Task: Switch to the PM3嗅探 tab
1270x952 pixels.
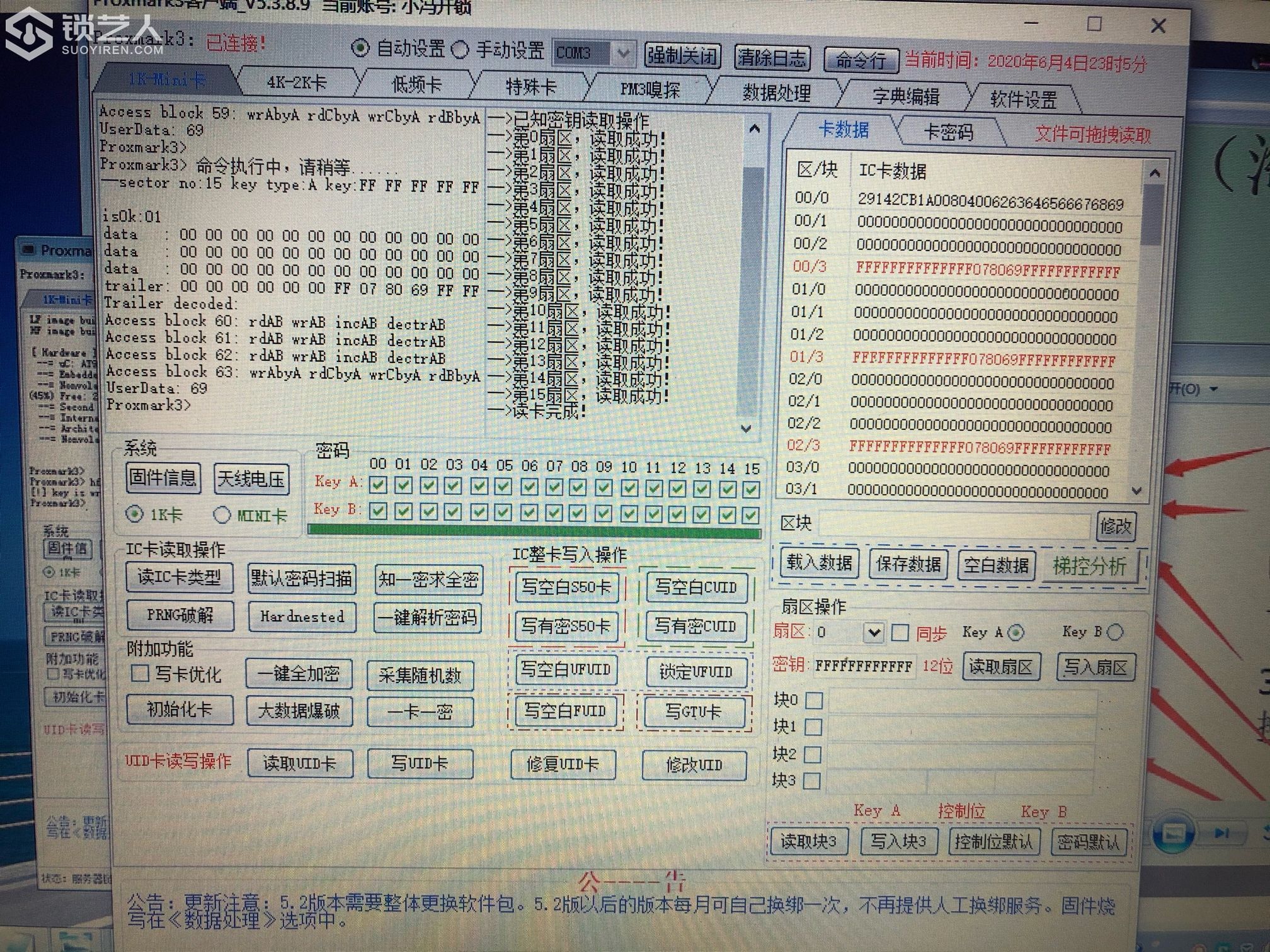Action: (x=649, y=90)
